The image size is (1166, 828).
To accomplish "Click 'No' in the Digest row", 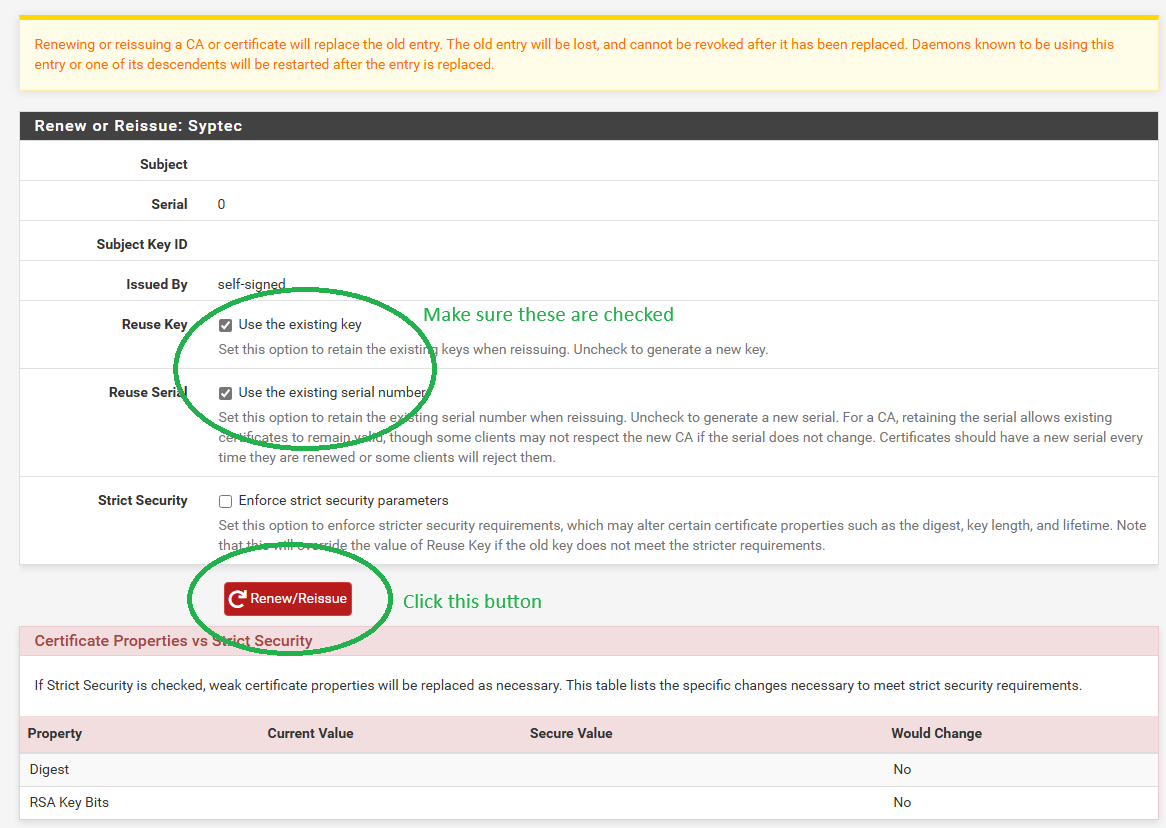I will (x=902, y=769).
